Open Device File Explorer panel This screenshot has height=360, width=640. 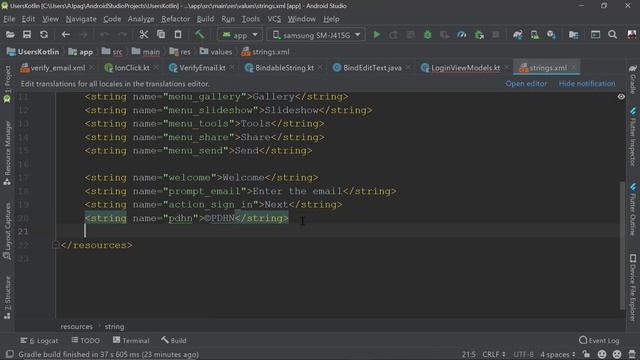tap(633, 287)
